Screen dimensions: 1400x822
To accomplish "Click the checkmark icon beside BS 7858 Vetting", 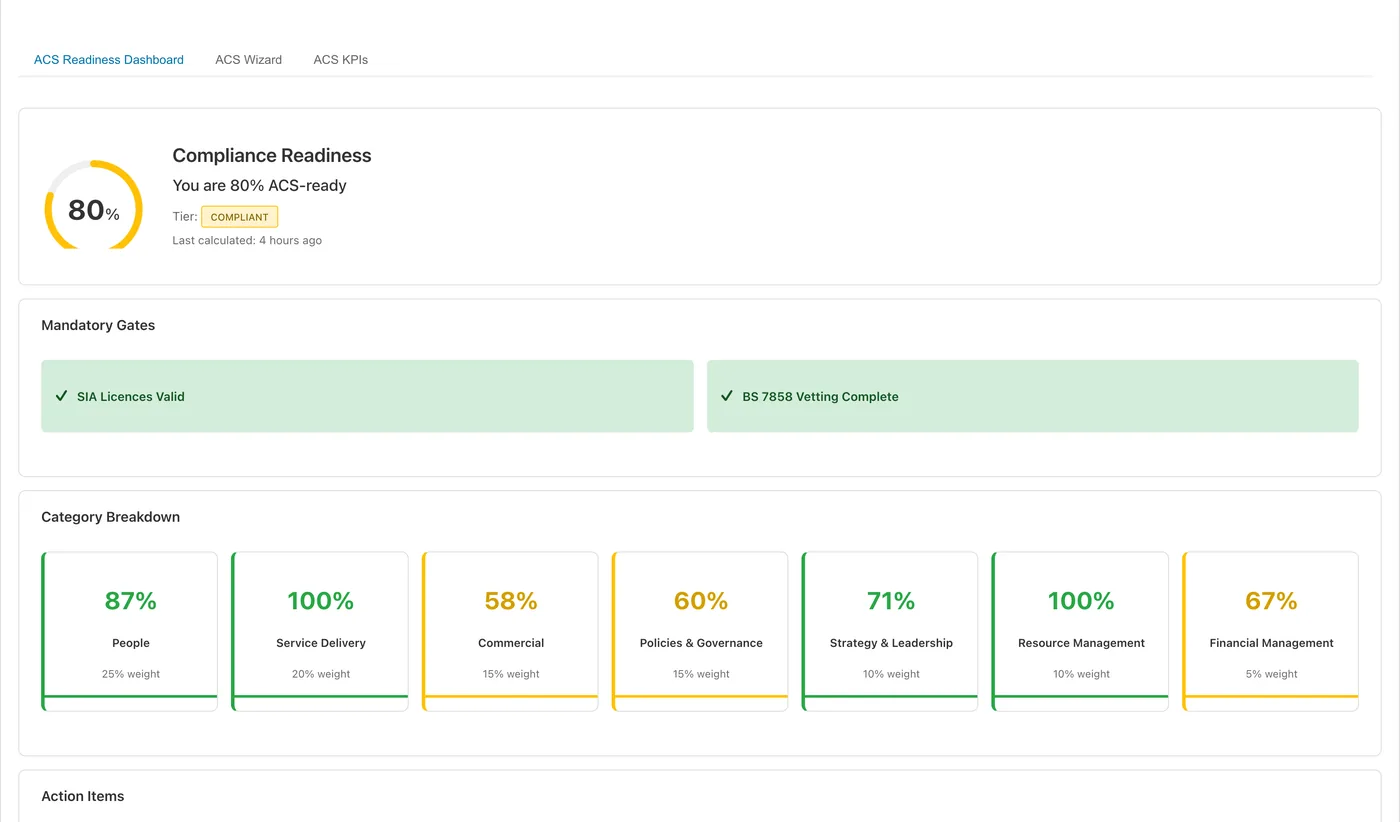I will click(x=727, y=396).
